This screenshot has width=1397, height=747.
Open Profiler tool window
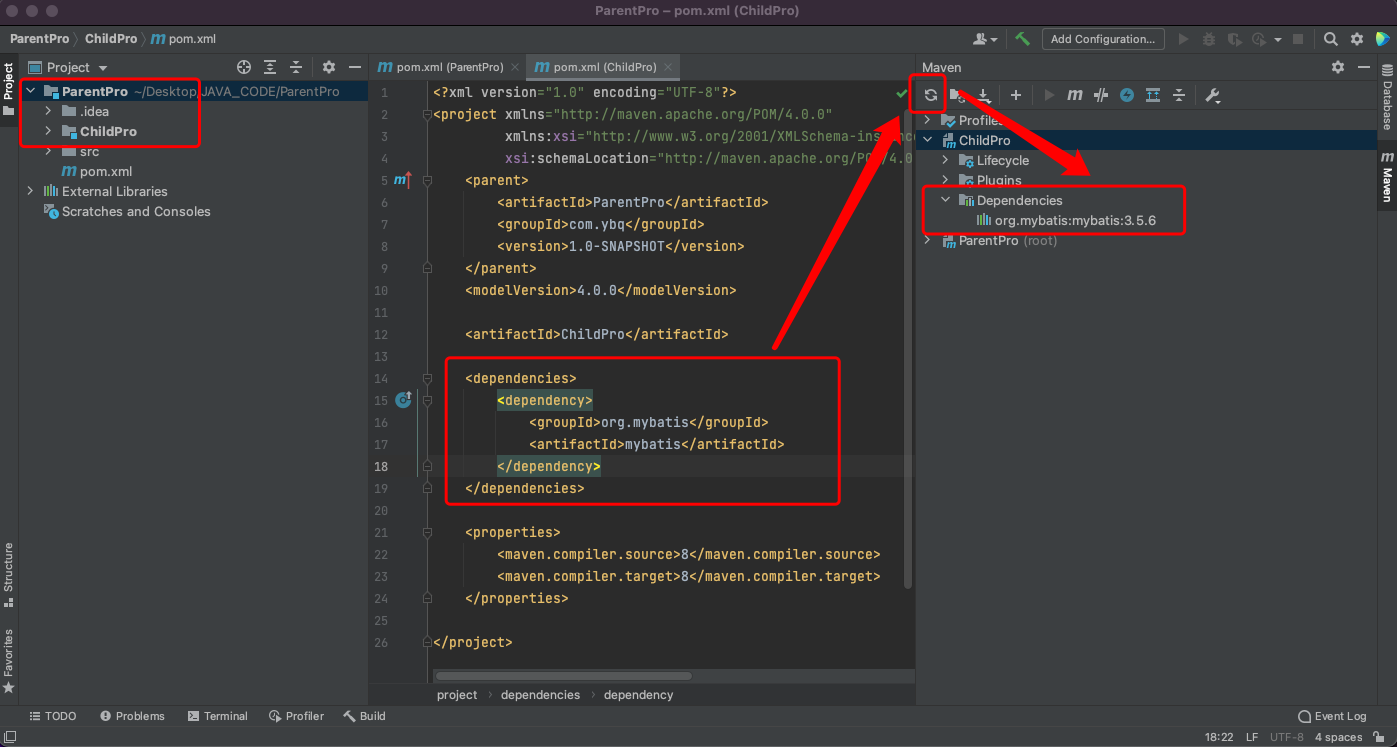(x=296, y=716)
